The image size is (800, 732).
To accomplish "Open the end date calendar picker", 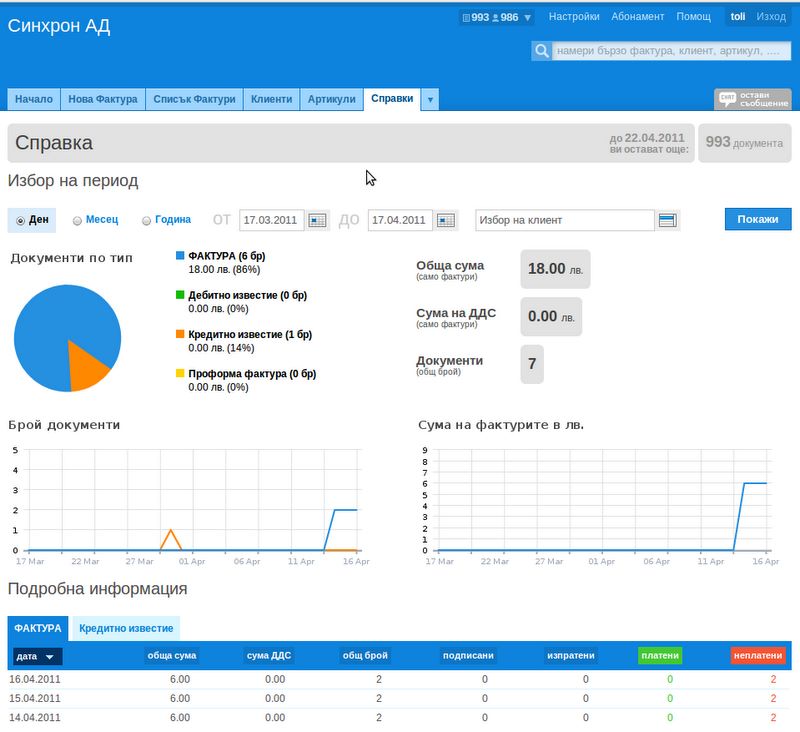I will tap(446, 220).
